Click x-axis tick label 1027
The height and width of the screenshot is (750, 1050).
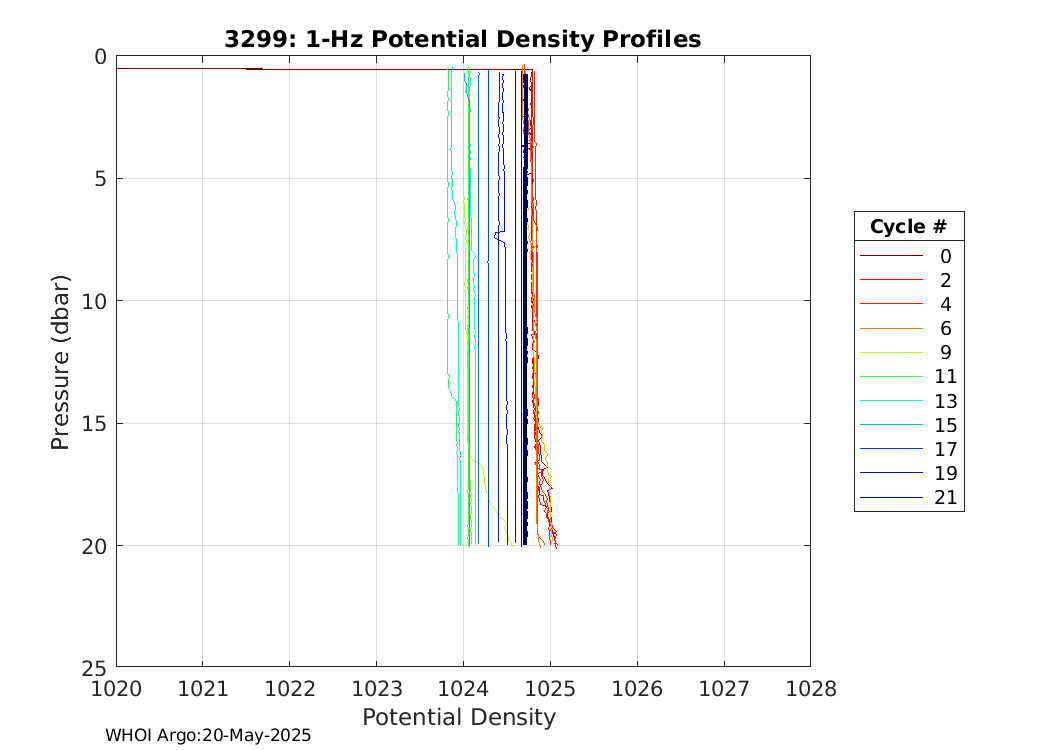724,688
